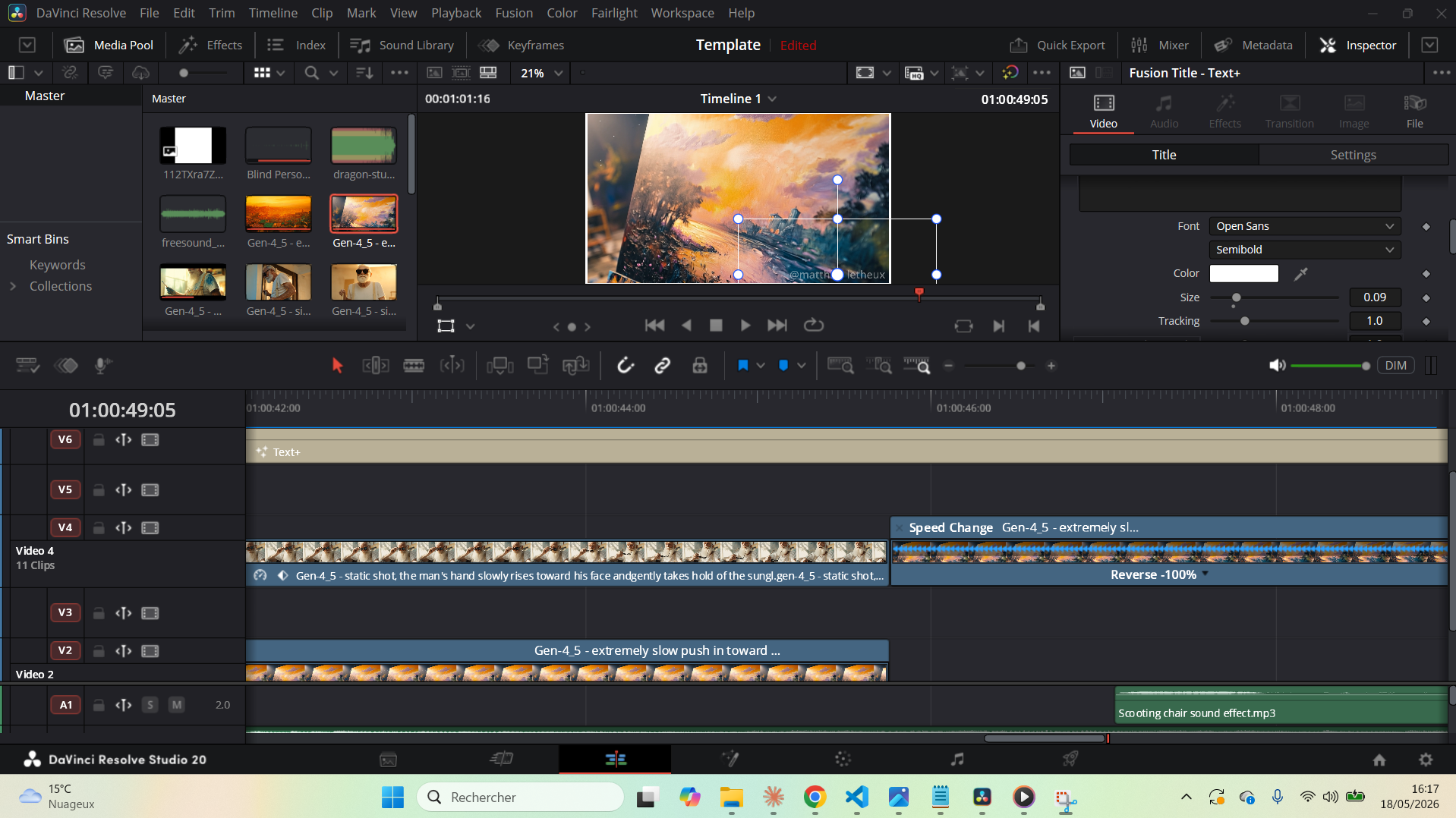This screenshot has width=1456, height=818.
Task: Click the Replace Clip tool icon
Action: 576,366
